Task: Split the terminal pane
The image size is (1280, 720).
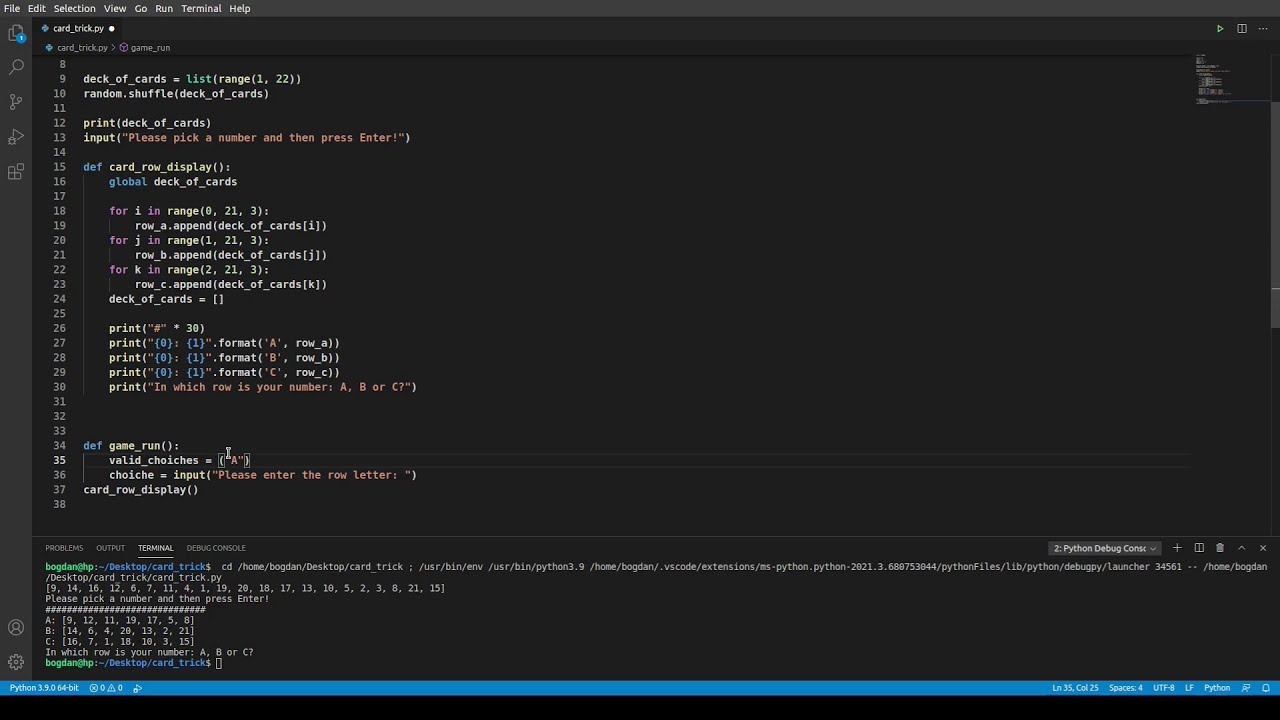Action: coord(1199,548)
